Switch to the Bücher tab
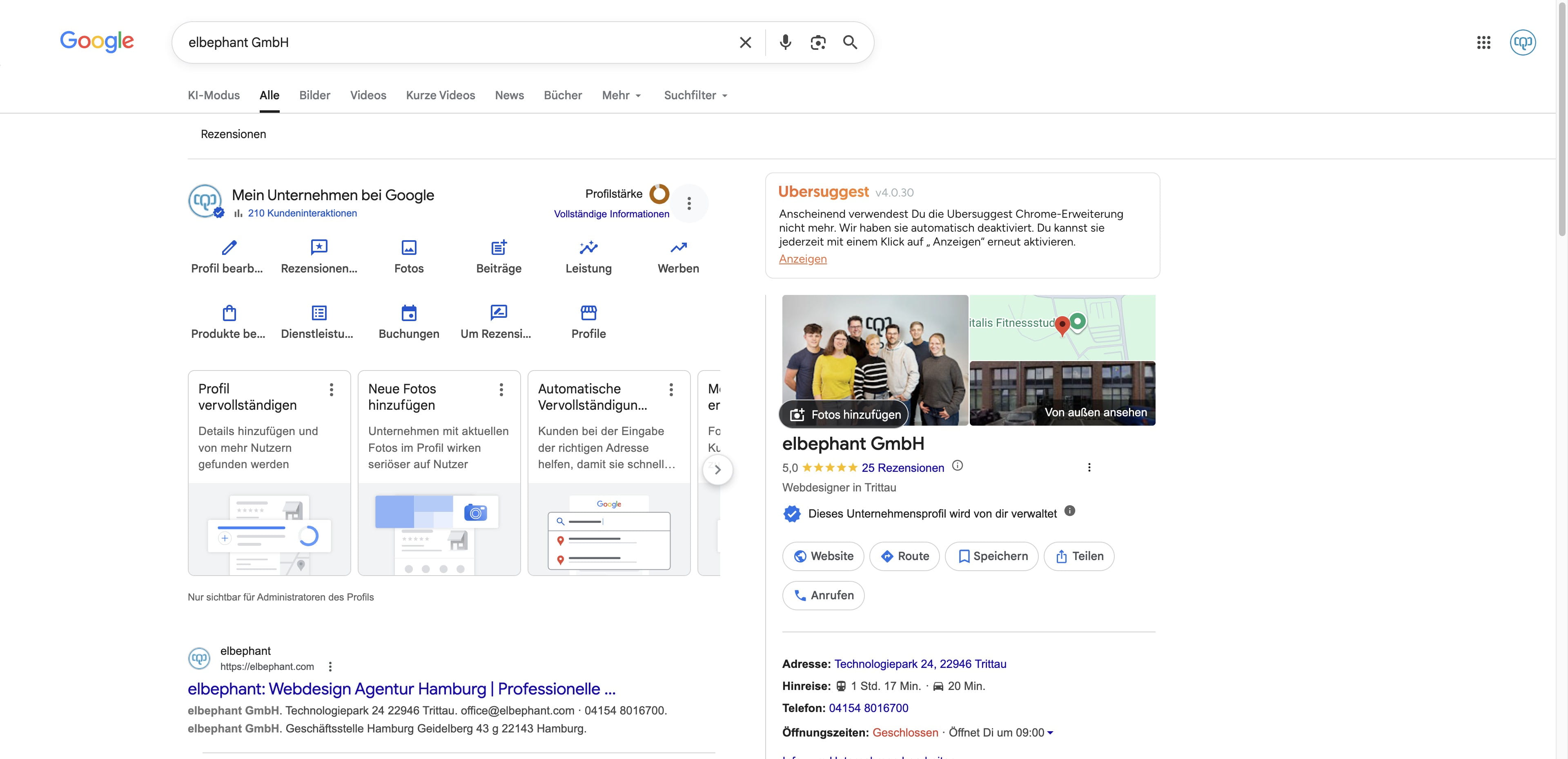Image resolution: width=1568 pixels, height=759 pixels. pyautogui.click(x=563, y=95)
